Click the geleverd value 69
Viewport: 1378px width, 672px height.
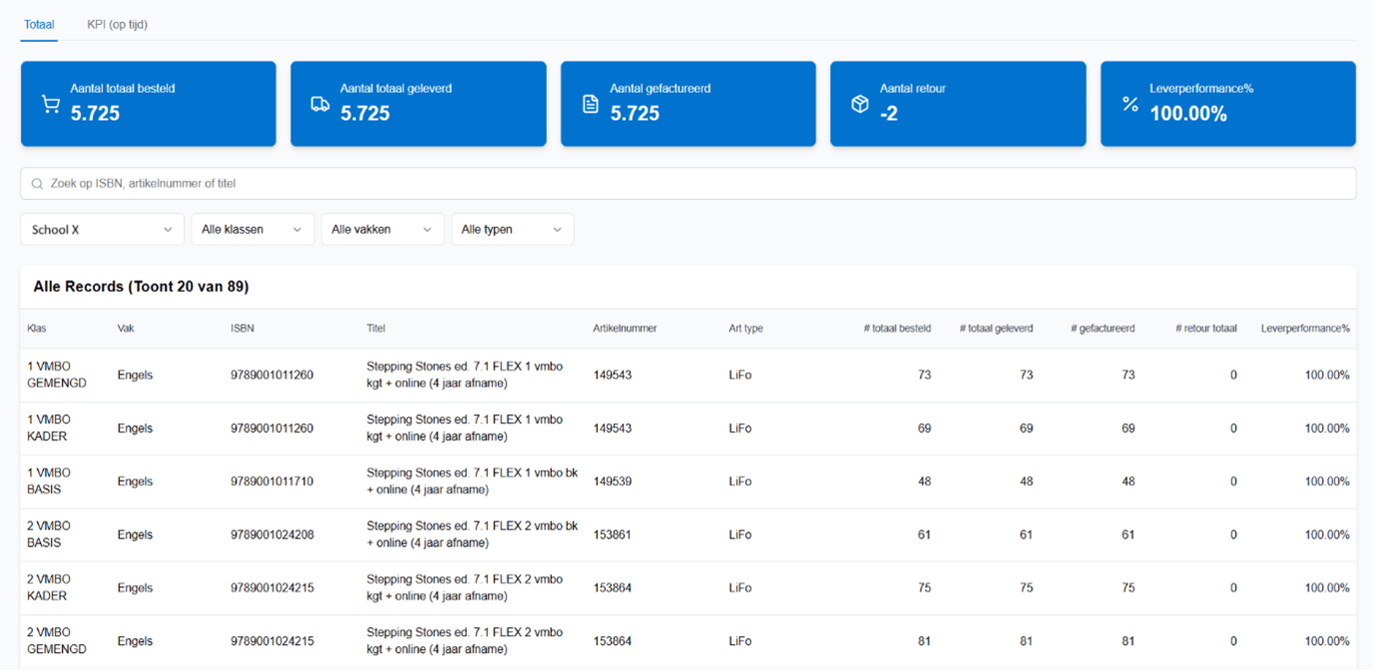tap(1026, 428)
